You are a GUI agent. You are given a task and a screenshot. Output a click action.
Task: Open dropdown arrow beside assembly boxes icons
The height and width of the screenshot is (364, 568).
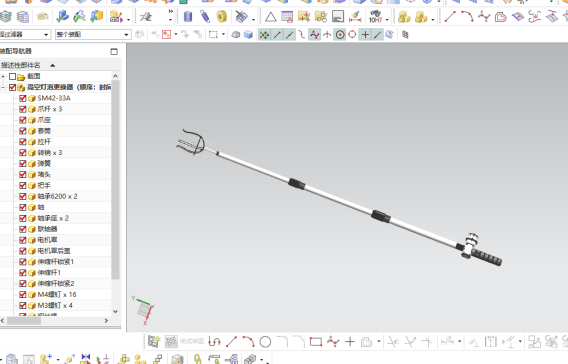tap(433, 20)
